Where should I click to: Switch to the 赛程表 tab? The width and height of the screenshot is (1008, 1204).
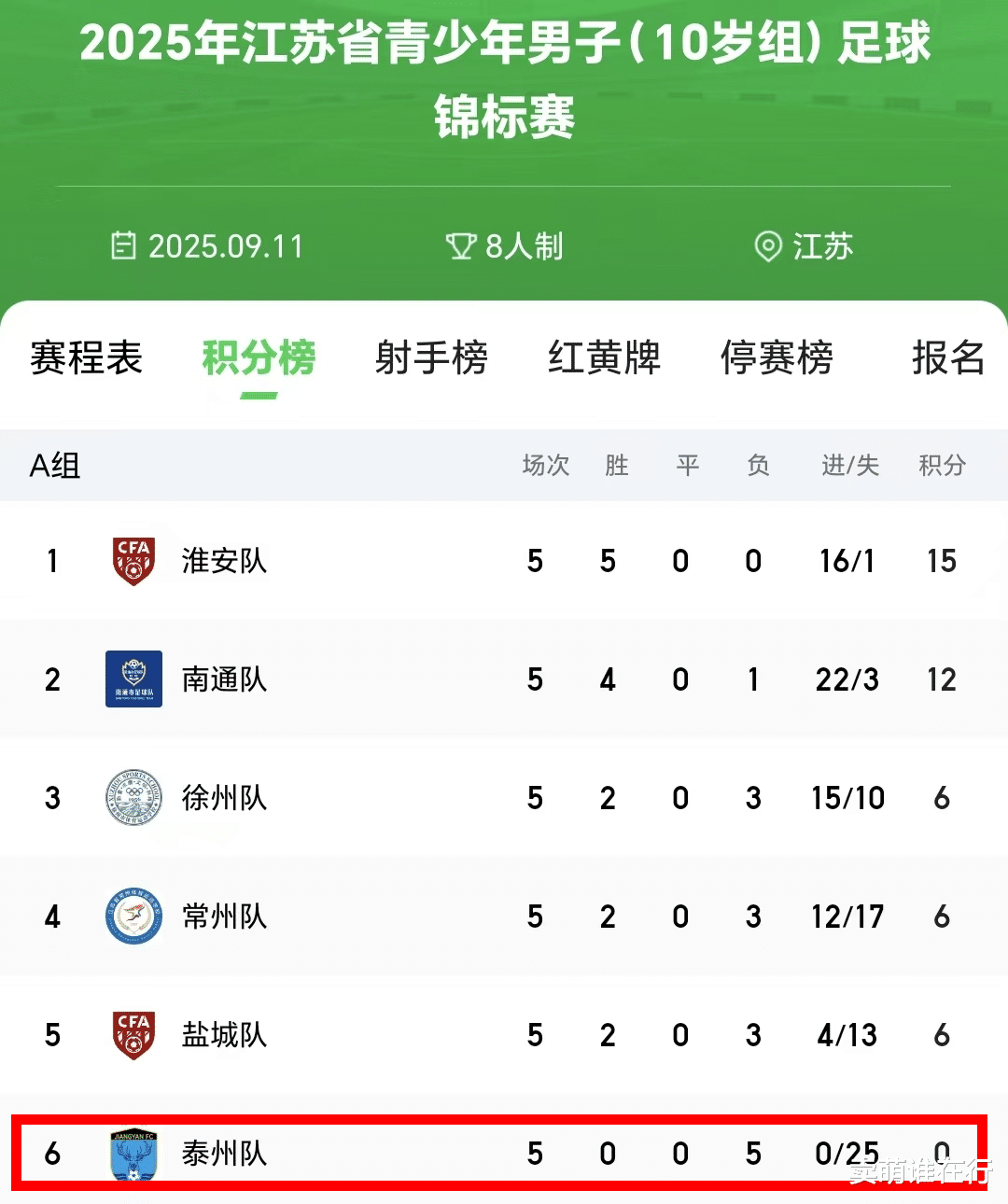86,358
